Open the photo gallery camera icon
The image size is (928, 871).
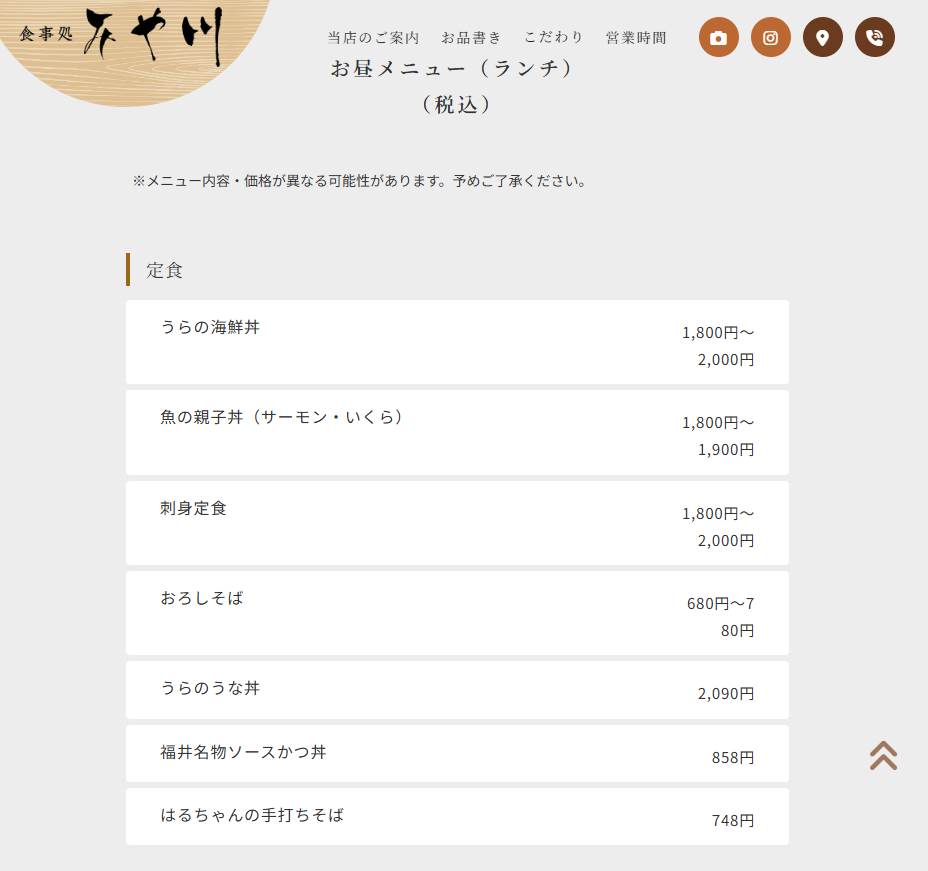[718, 37]
